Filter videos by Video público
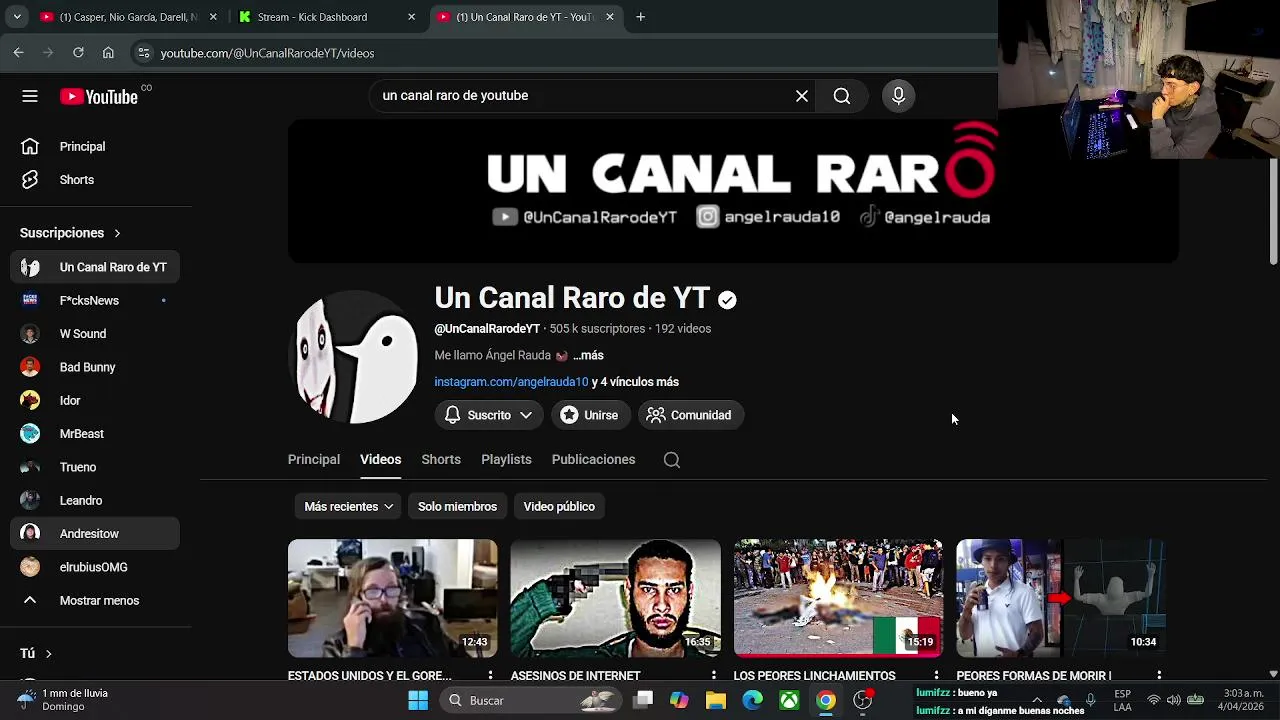This screenshot has width=1280, height=720. pos(559,507)
